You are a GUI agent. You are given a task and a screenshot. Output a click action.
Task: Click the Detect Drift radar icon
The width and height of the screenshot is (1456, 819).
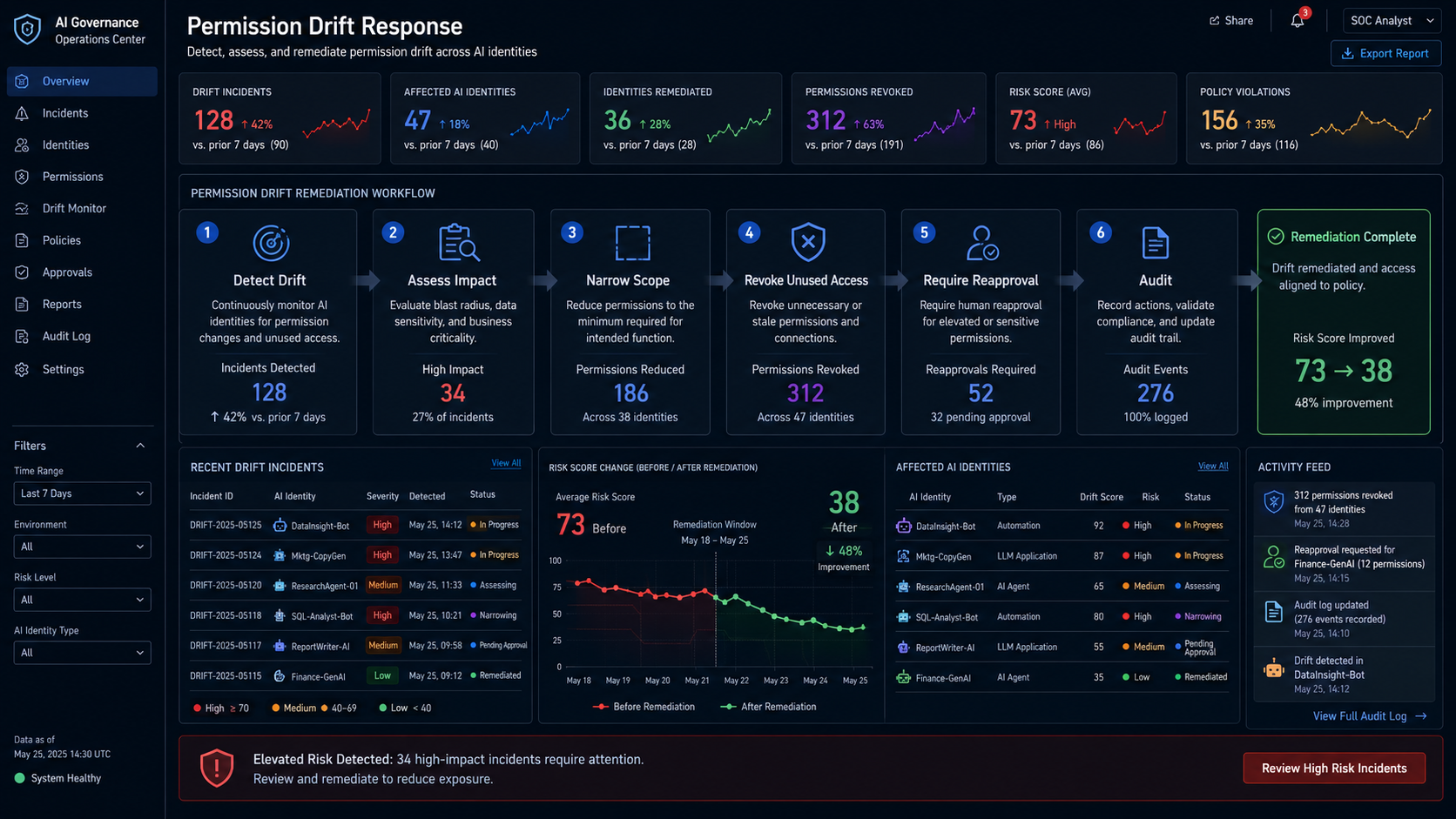click(271, 243)
